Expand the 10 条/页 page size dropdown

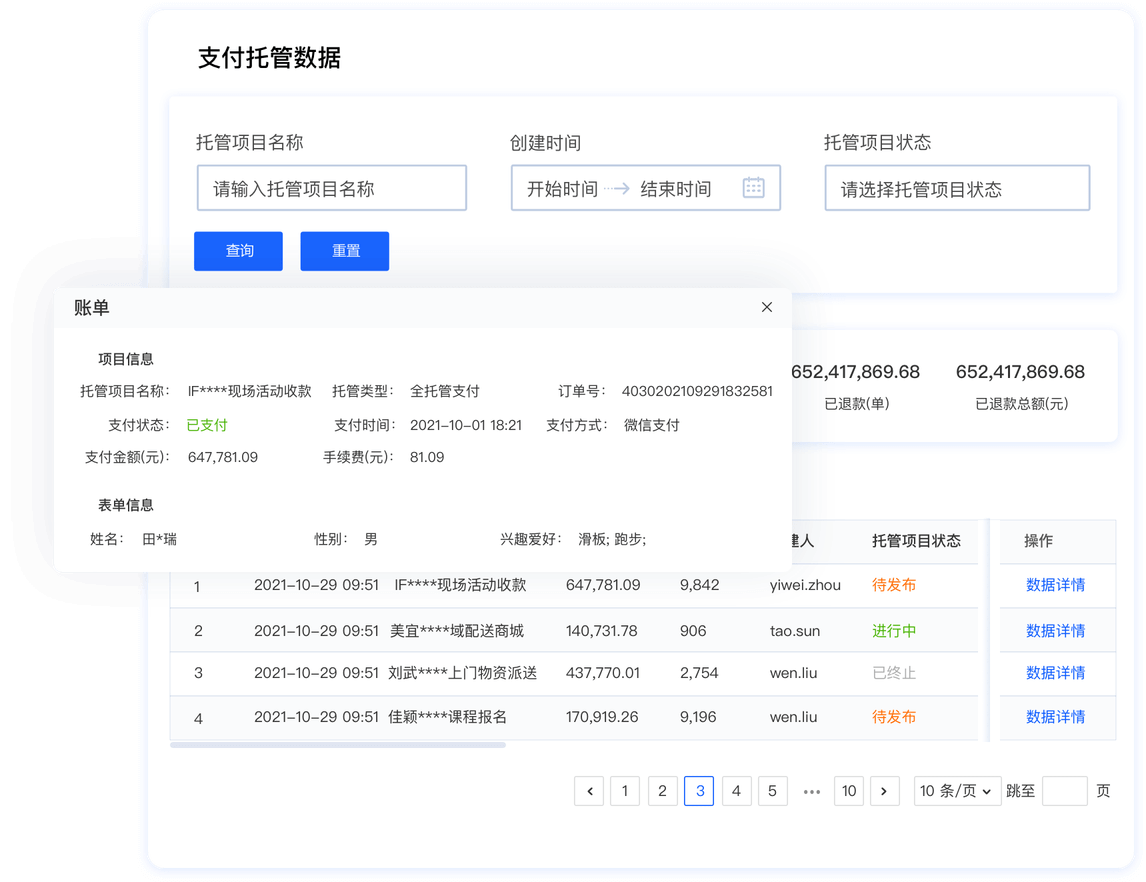[956, 791]
